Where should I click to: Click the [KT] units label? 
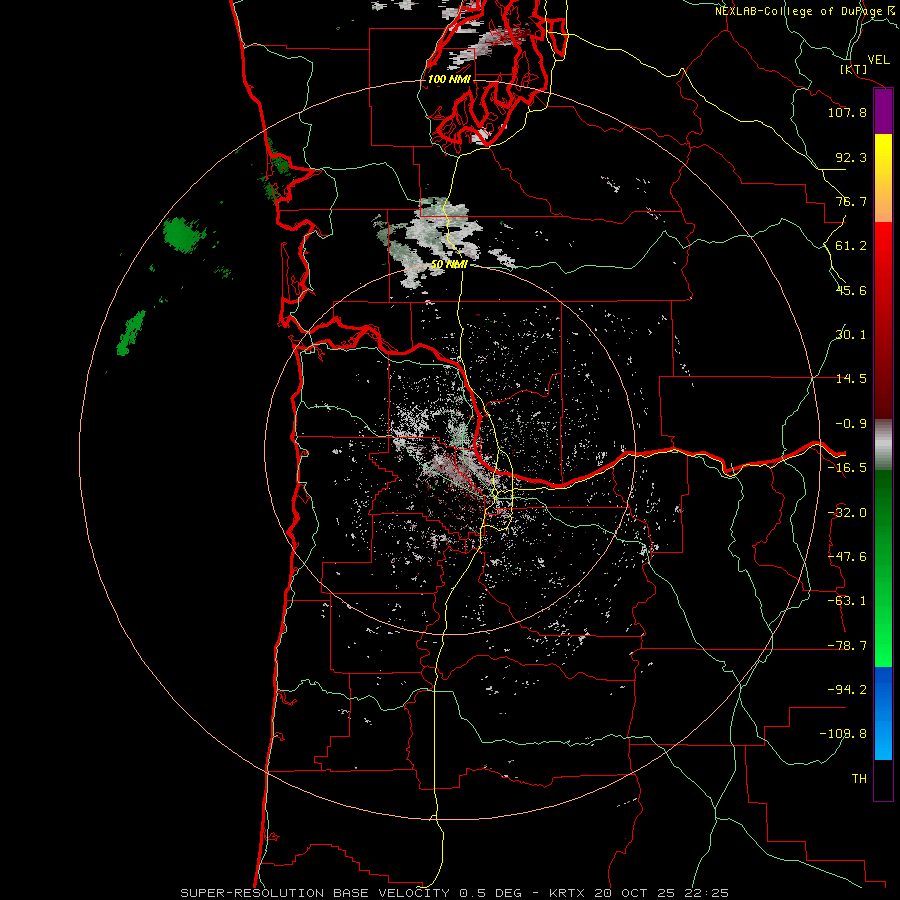[854, 69]
